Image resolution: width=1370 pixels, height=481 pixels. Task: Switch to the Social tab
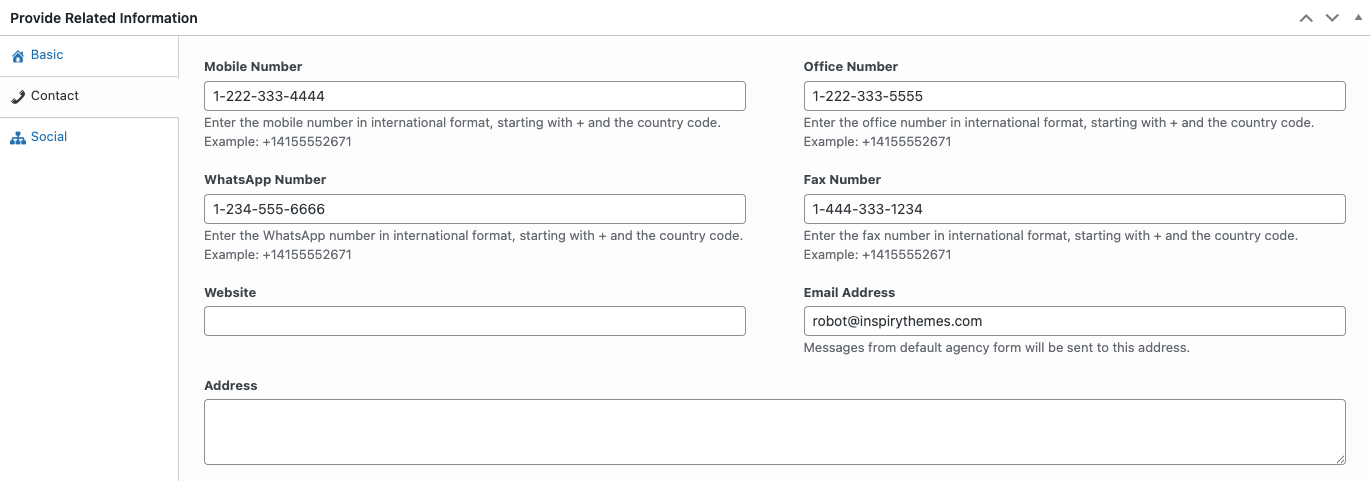click(49, 137)
